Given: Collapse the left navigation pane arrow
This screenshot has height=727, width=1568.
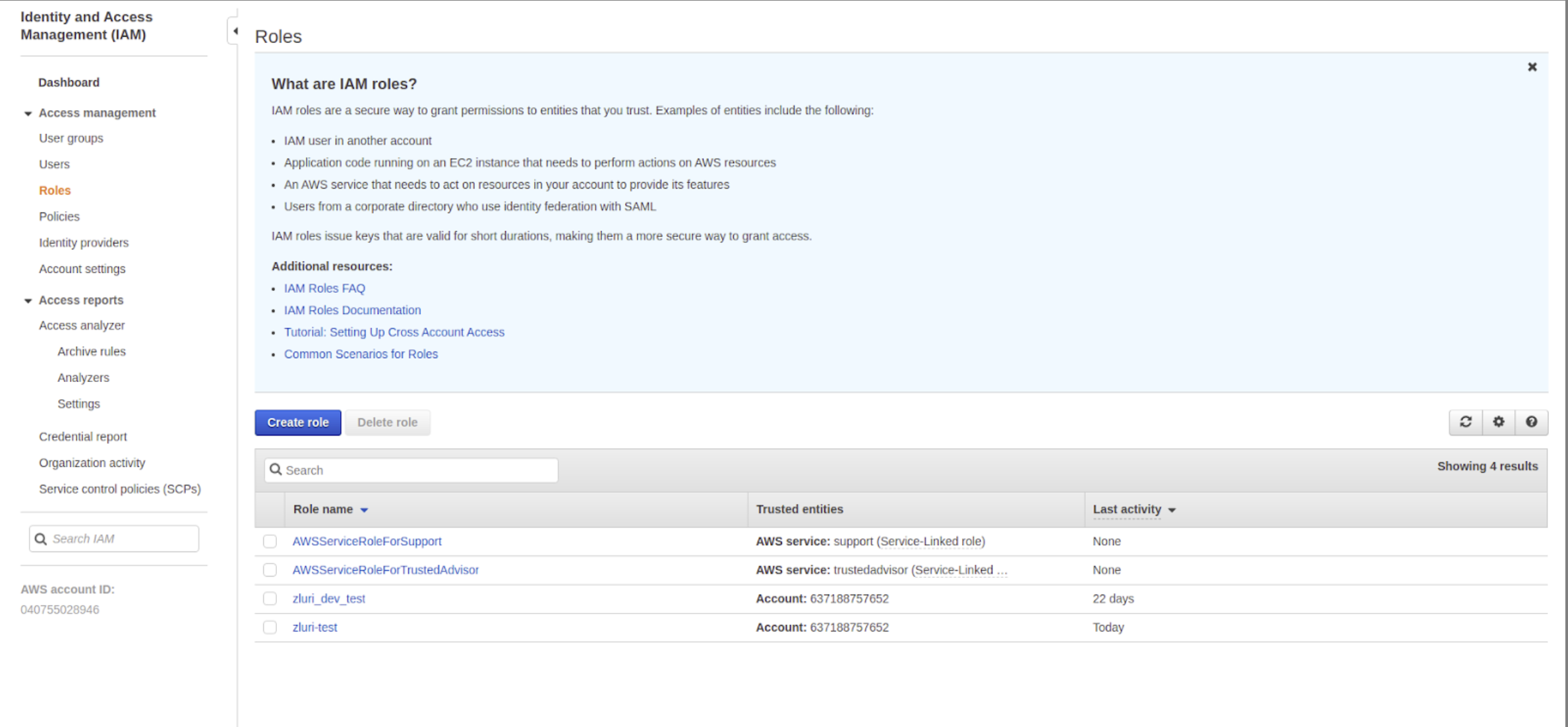Looking at the screenshot, I should (235, 31).
